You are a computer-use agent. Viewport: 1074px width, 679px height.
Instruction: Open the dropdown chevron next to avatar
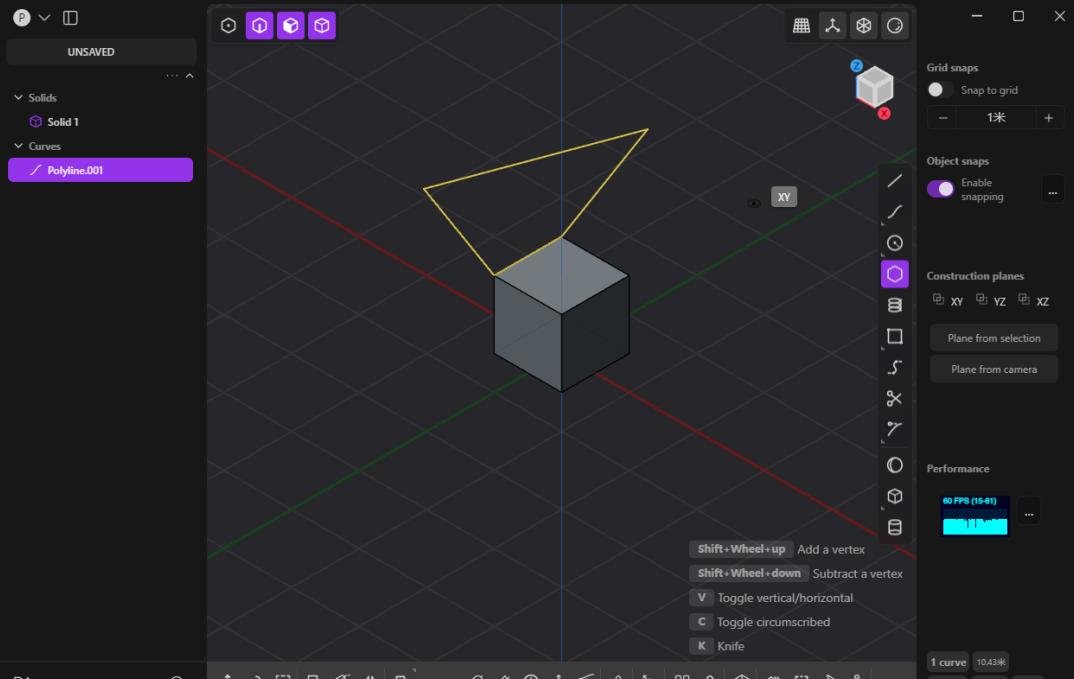click(45, 18)
